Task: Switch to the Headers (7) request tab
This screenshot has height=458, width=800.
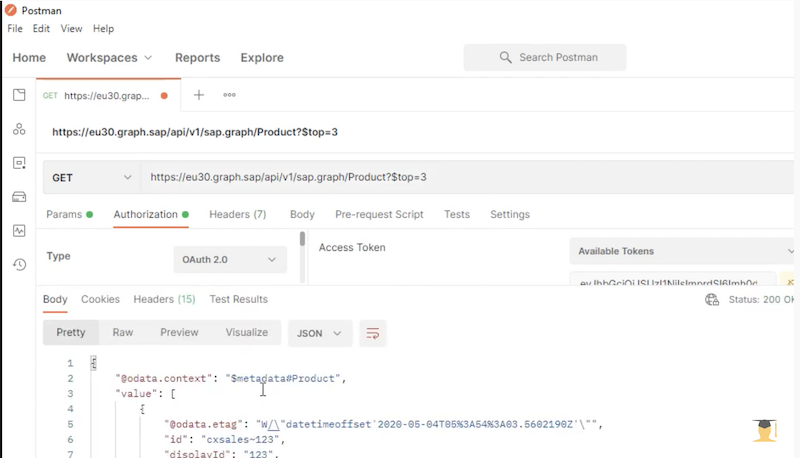Action: point(237,214)
